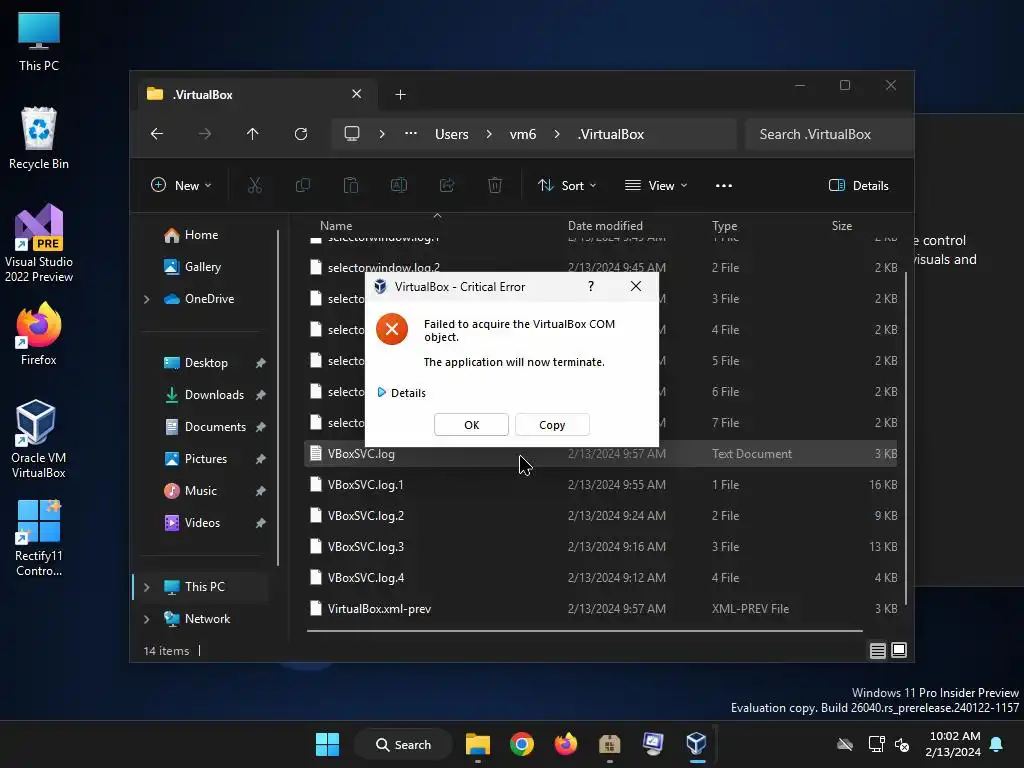Open the New dropdown menu
The height and width of the screenshot is (768, 1024).
tap(181, 185)
